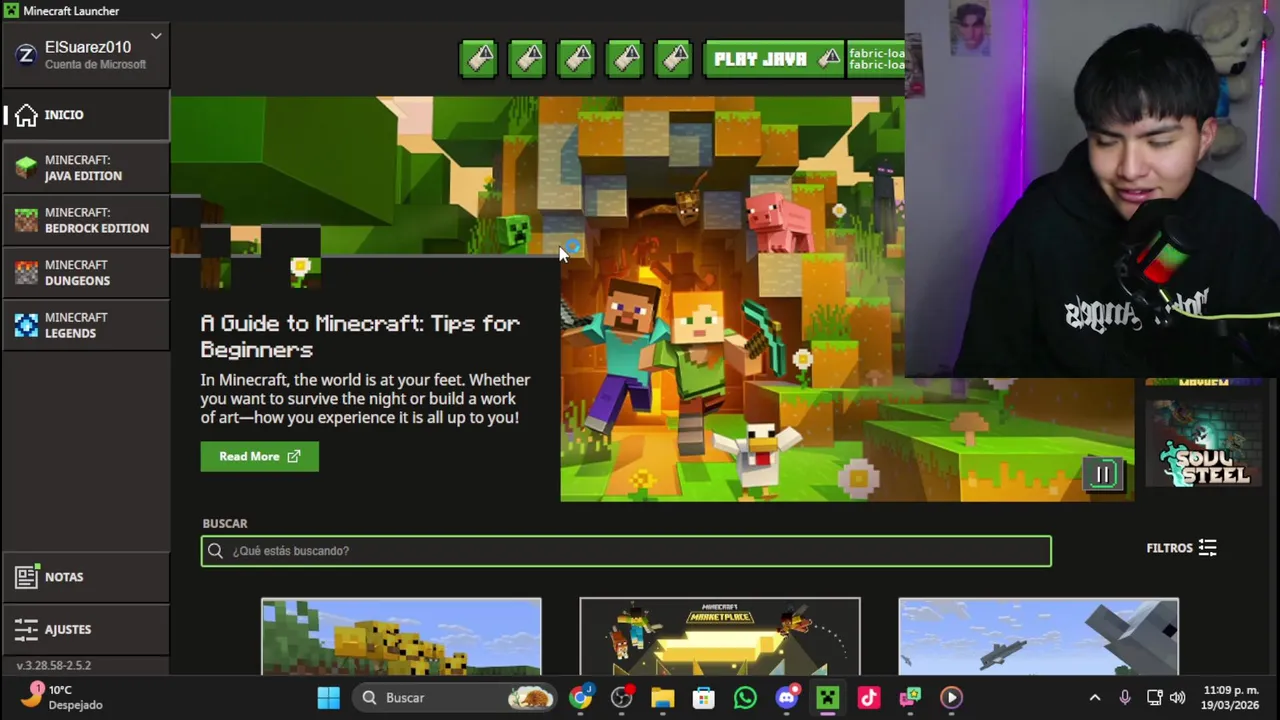
Task: Open the Minecraft Marketplace card
Action: [x=720, y=637]
